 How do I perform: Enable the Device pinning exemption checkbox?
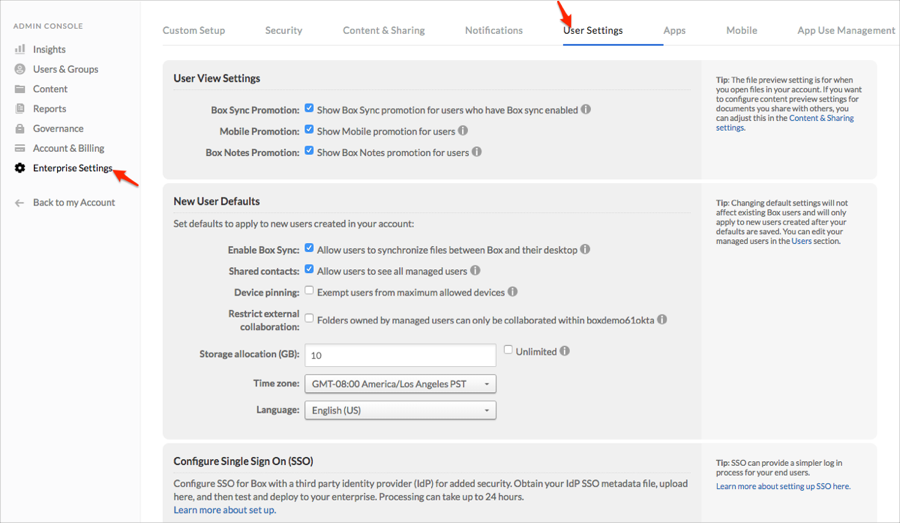pos(309,291)
